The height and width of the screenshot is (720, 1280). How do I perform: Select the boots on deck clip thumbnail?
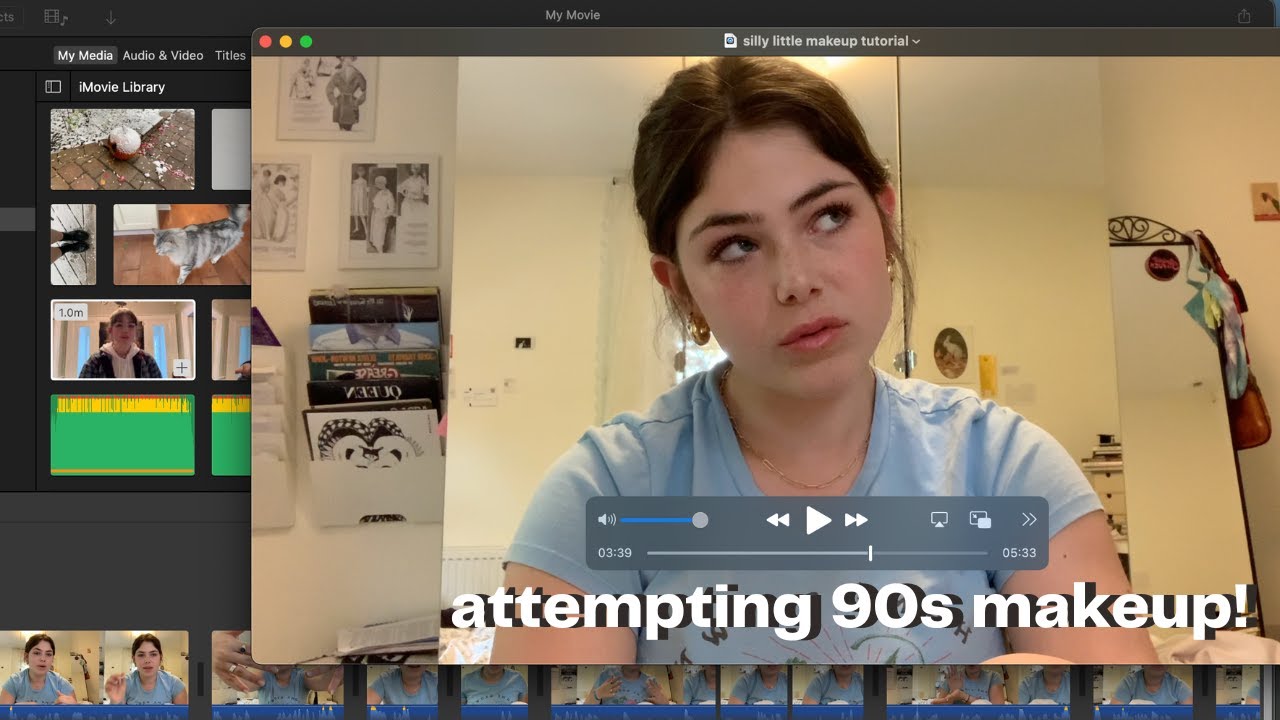coord(73,245)
